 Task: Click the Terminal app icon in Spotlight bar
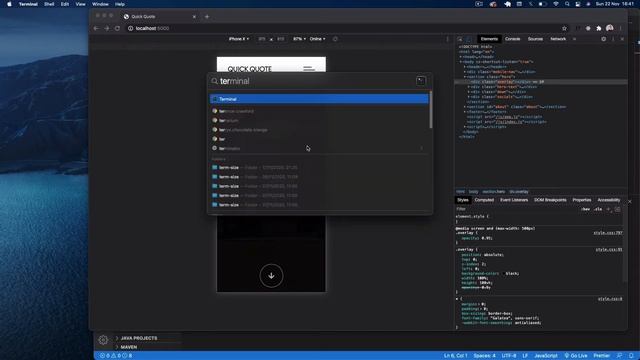[421, 81]
